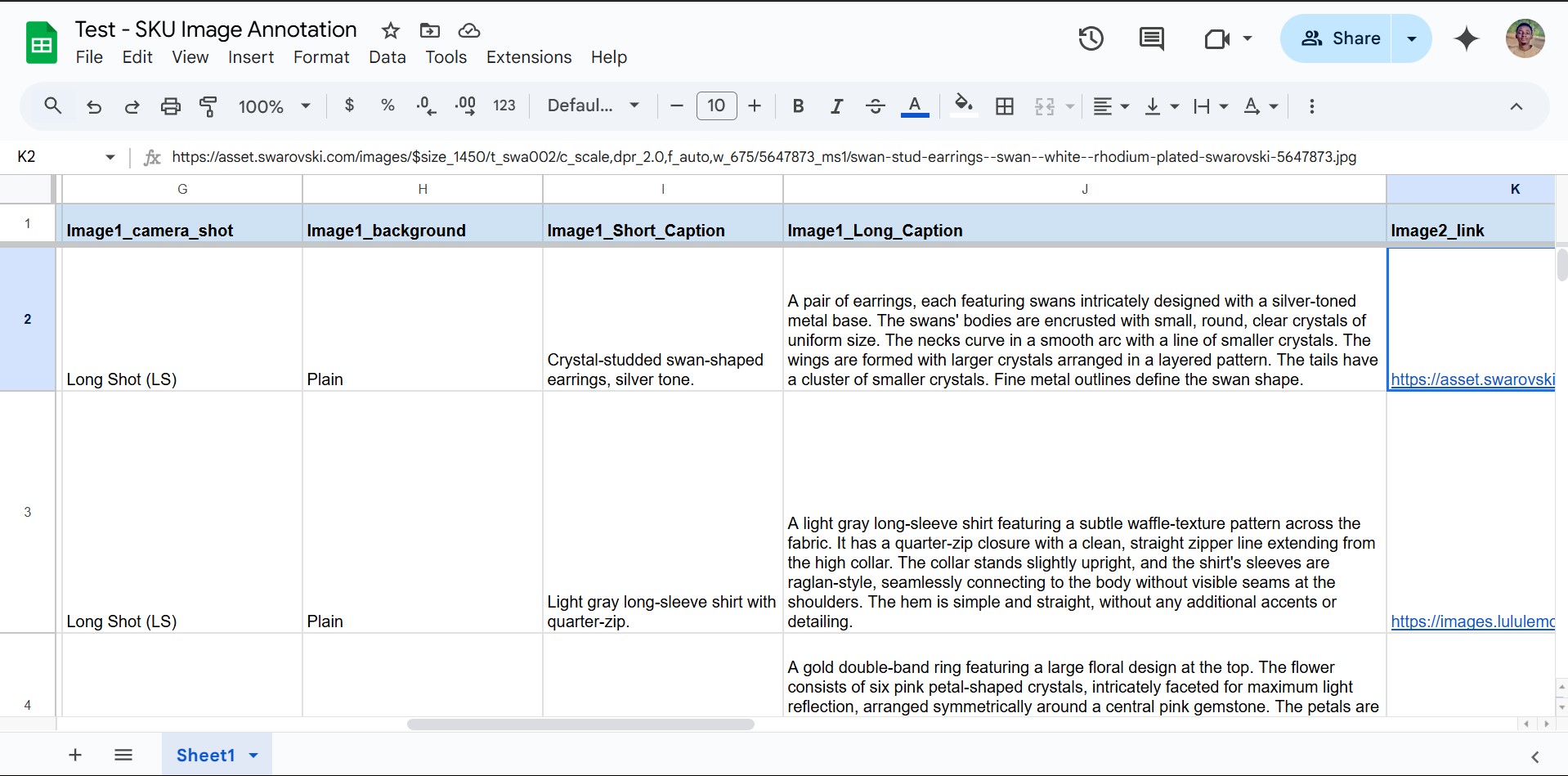The height and width of the screenshot is (776, 1568).
Task: Toggle strikethrough formatting
Action: [875, 106]
